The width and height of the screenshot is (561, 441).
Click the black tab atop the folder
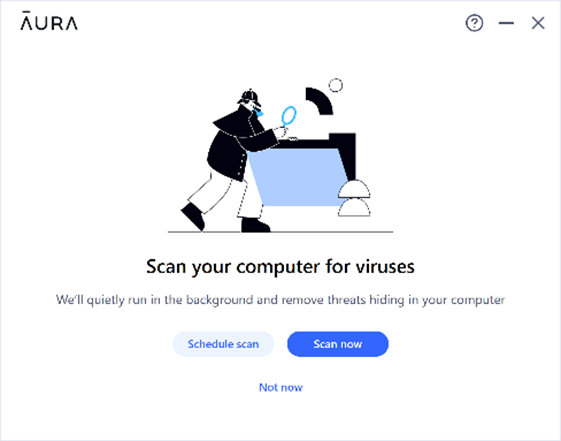(342, 138)
